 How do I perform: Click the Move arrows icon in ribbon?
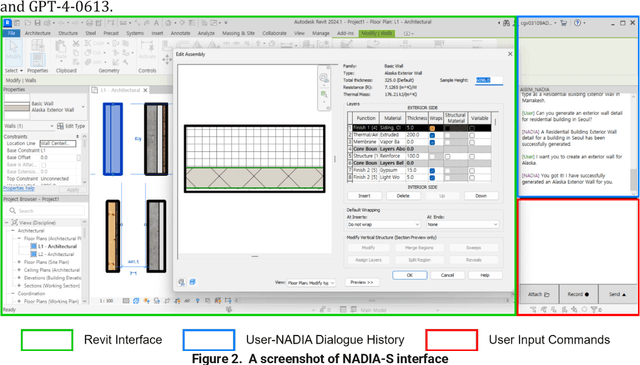[167, 60]
